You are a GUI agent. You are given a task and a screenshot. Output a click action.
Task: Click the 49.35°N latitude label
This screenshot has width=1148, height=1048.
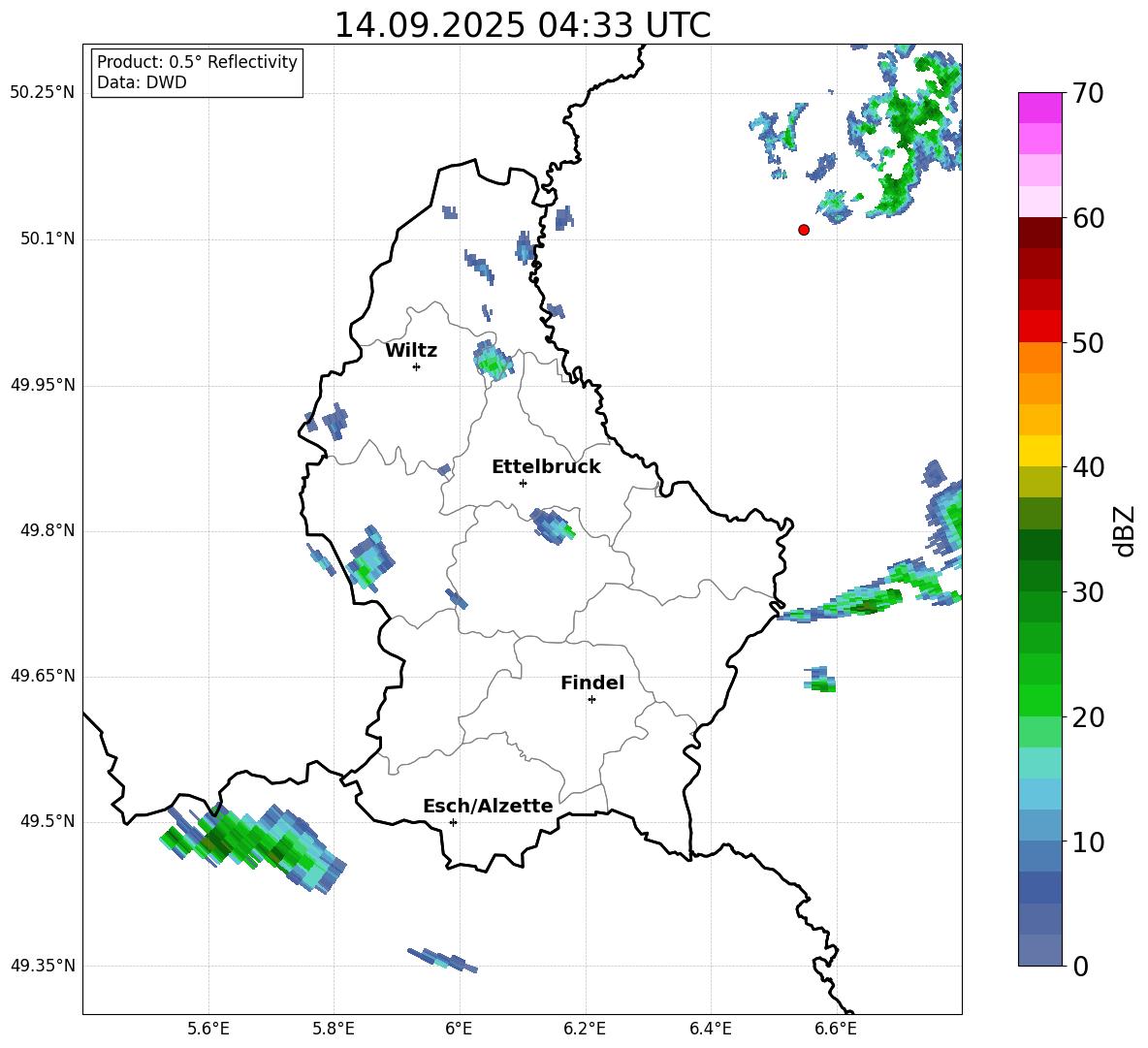tap(43, 966)
